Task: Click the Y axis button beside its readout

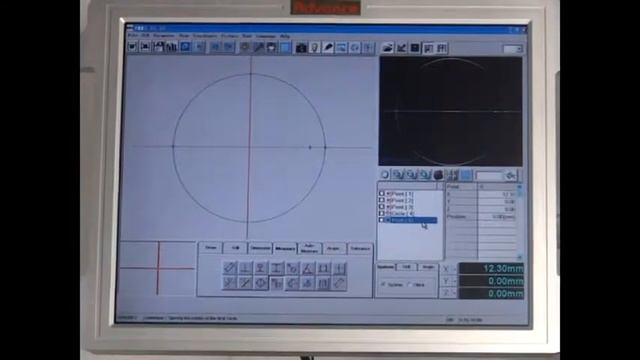Action: point(448,281)
